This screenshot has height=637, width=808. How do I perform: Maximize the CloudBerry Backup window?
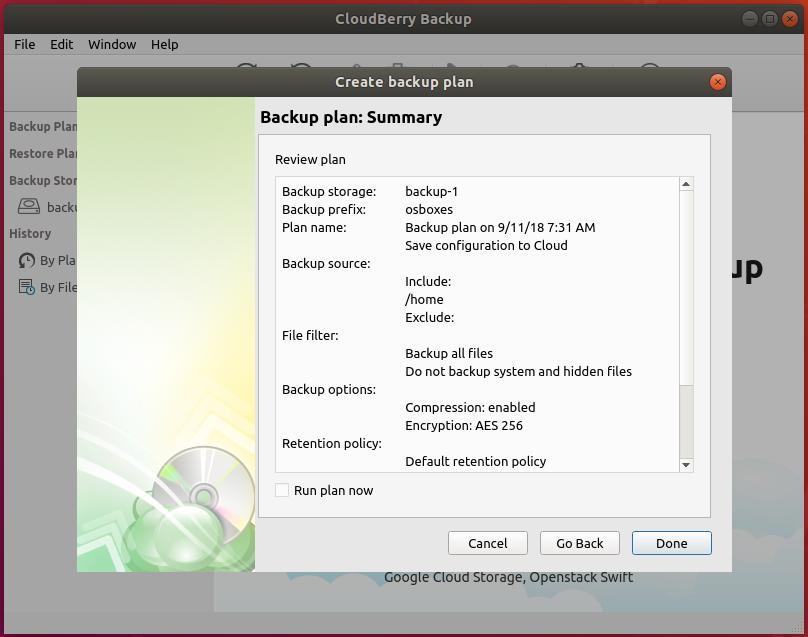click(769, 19)
